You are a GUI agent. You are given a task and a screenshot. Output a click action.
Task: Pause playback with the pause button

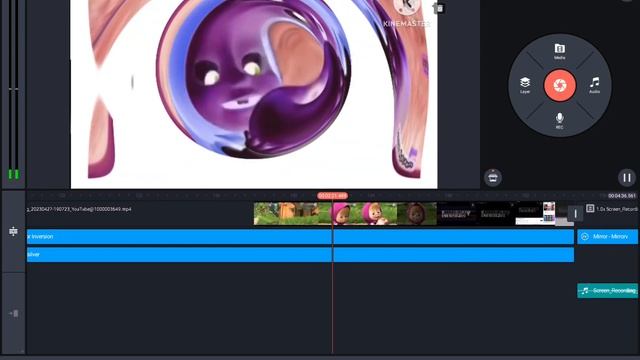(x=627, y=178)
